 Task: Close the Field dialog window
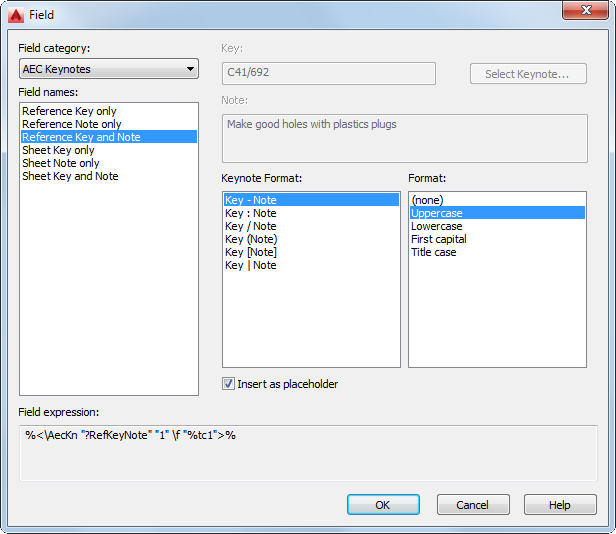pyautogui.click(x=585, y=10)
